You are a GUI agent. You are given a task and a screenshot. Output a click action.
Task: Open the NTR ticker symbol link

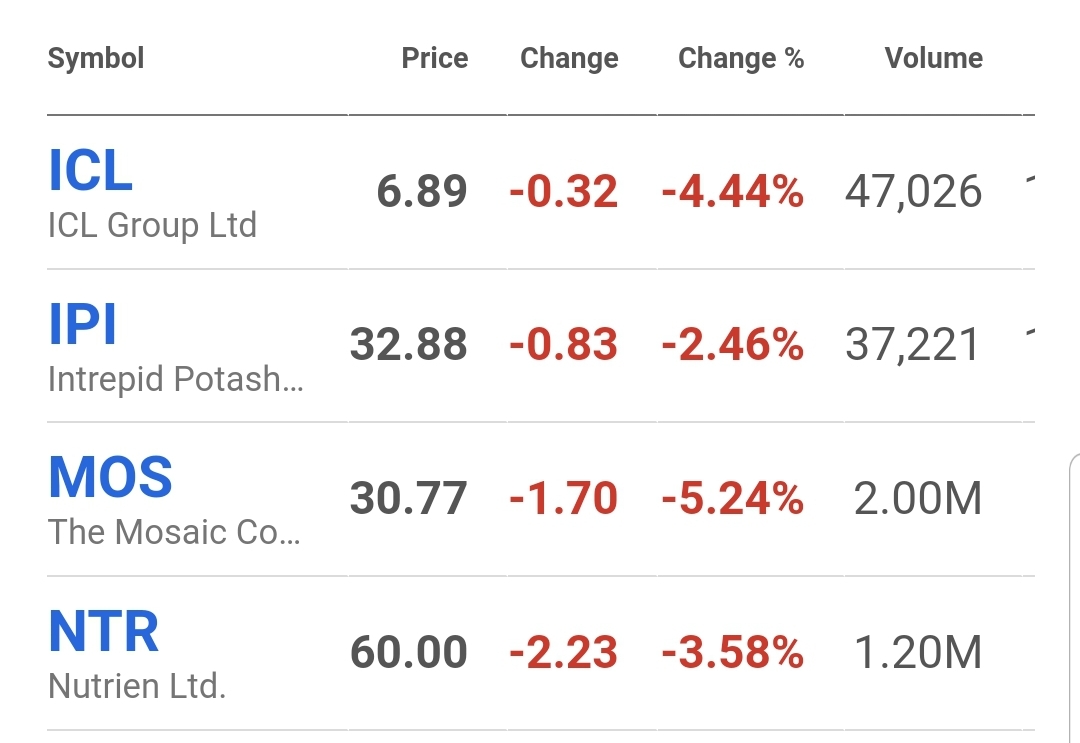(104, 631)
